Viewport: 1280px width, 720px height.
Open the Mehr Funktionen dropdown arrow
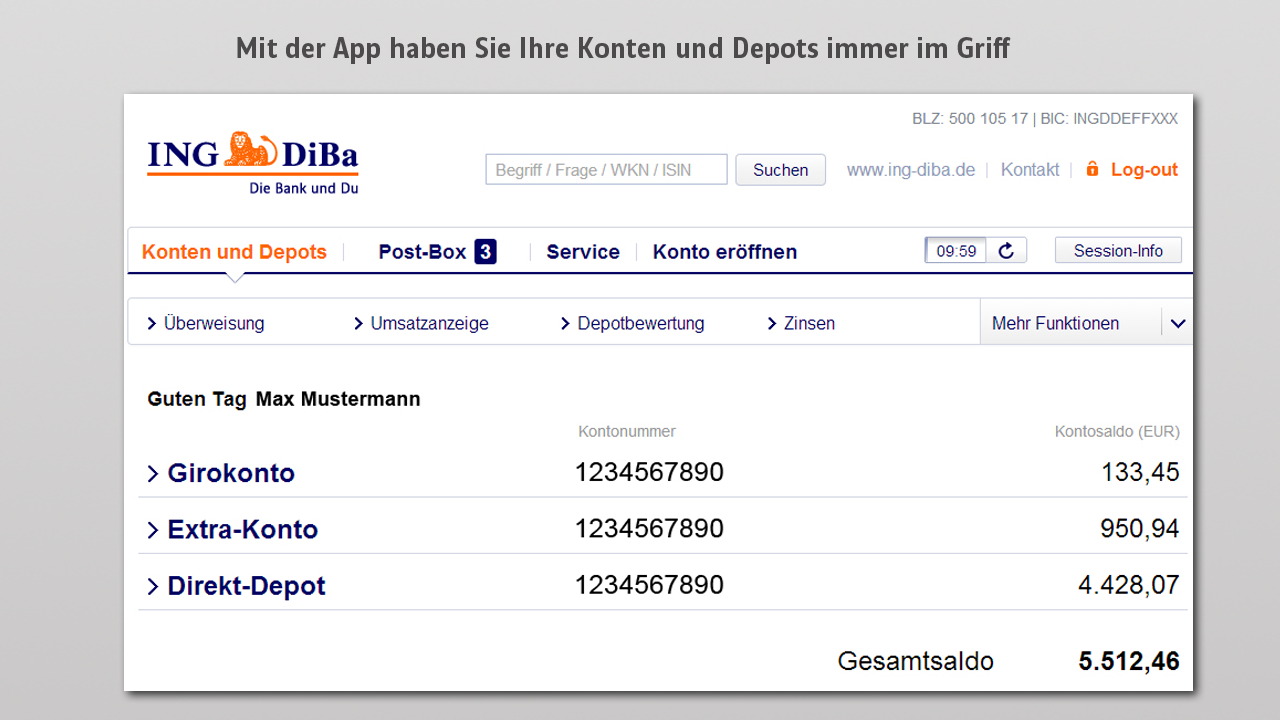pos(1177,323)
